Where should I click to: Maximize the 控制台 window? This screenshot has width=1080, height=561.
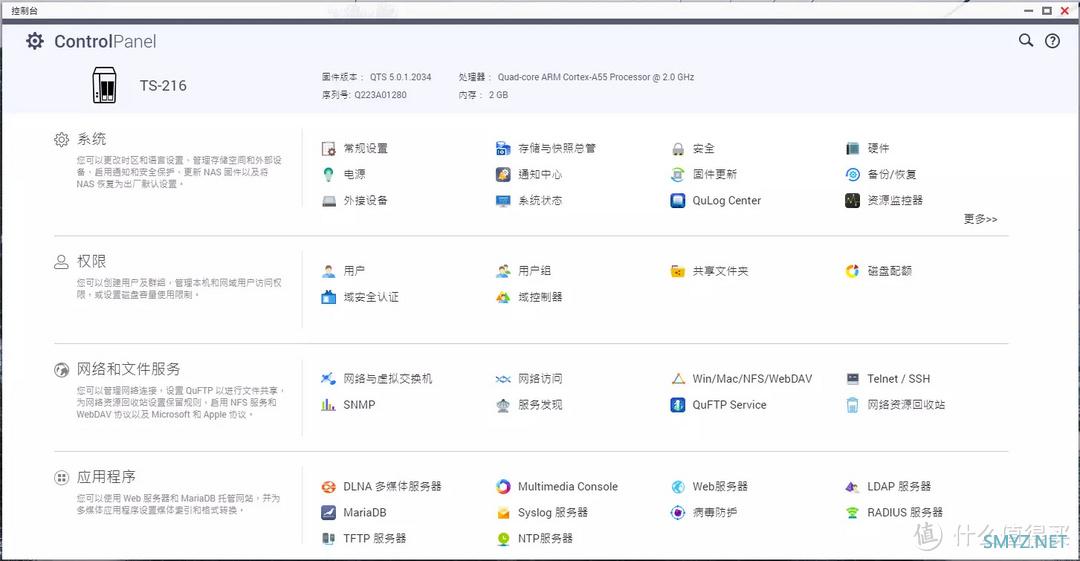(x=1046, y=10)
